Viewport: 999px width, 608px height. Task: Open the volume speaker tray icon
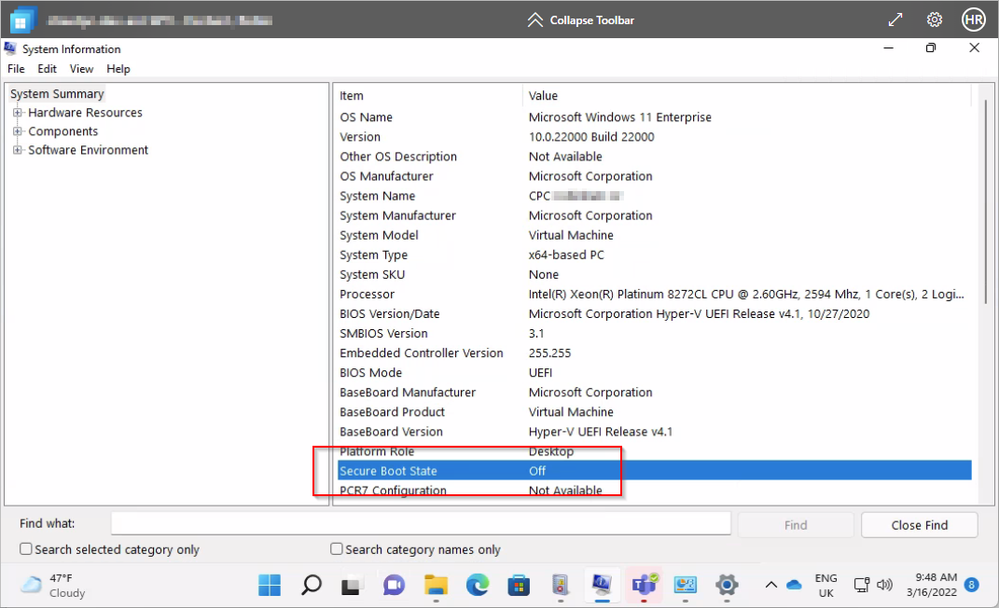[x=884, y=584]
